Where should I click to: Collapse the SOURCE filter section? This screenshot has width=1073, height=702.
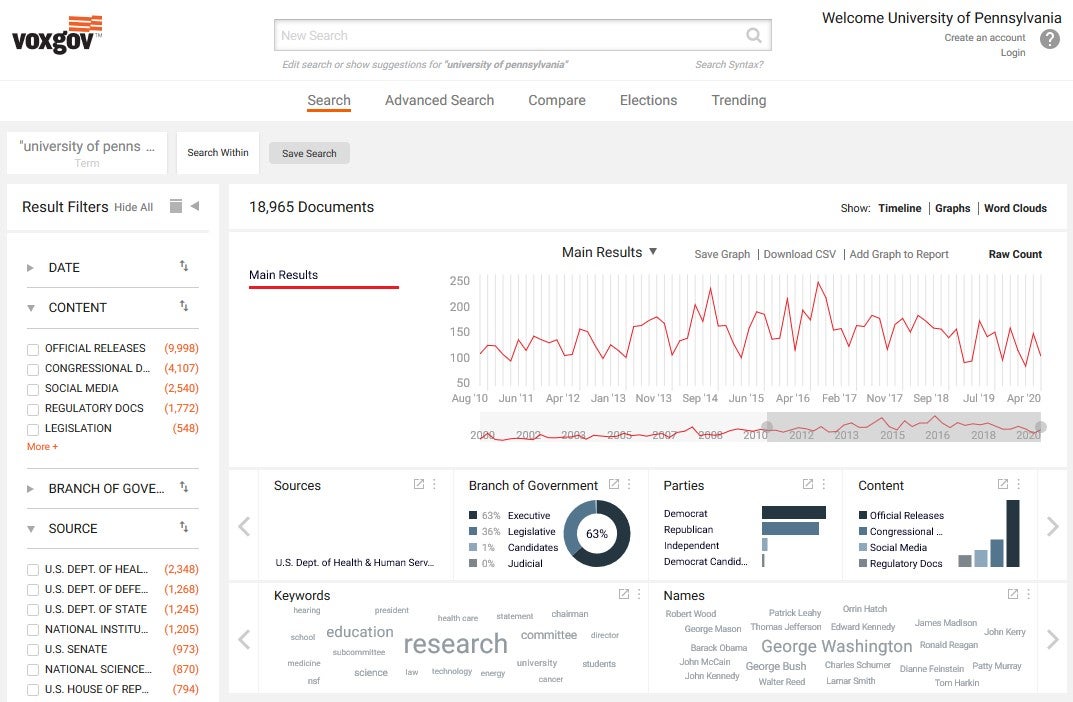pos(31,529)
